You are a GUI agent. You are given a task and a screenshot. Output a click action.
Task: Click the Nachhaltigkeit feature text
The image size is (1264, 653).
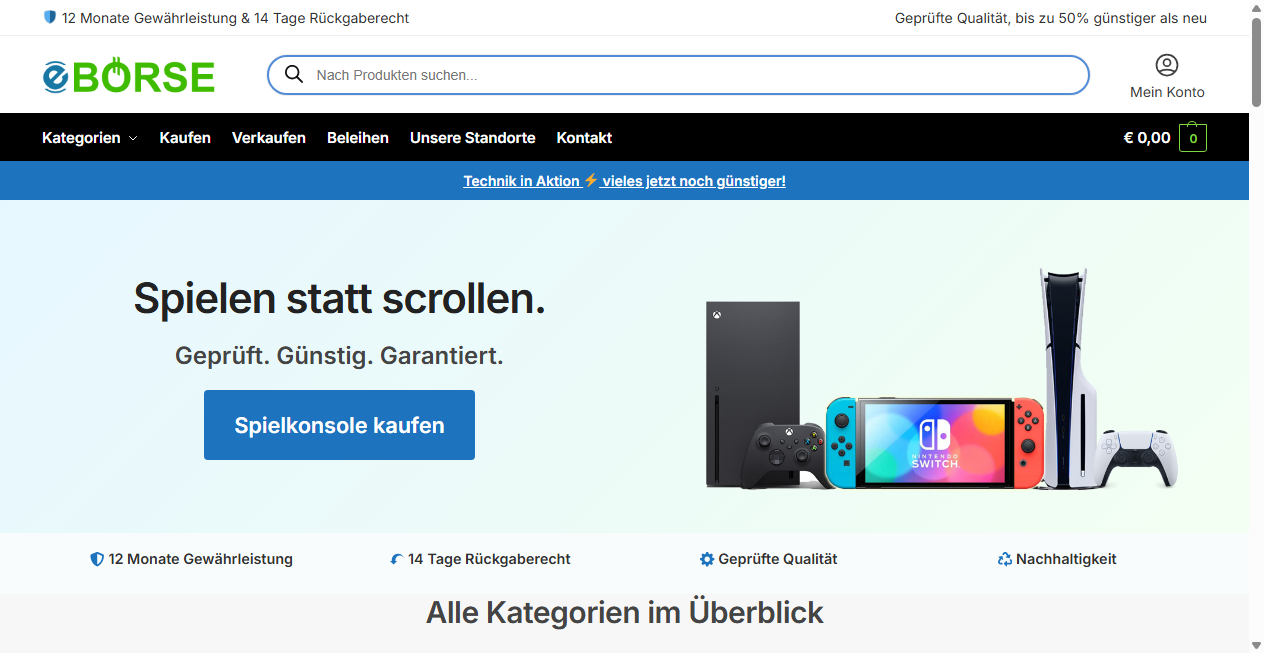click(1066, 559)
